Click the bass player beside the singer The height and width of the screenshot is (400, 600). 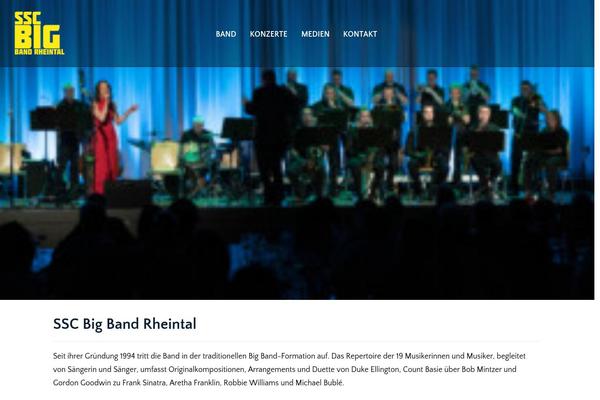coord(70,142)
